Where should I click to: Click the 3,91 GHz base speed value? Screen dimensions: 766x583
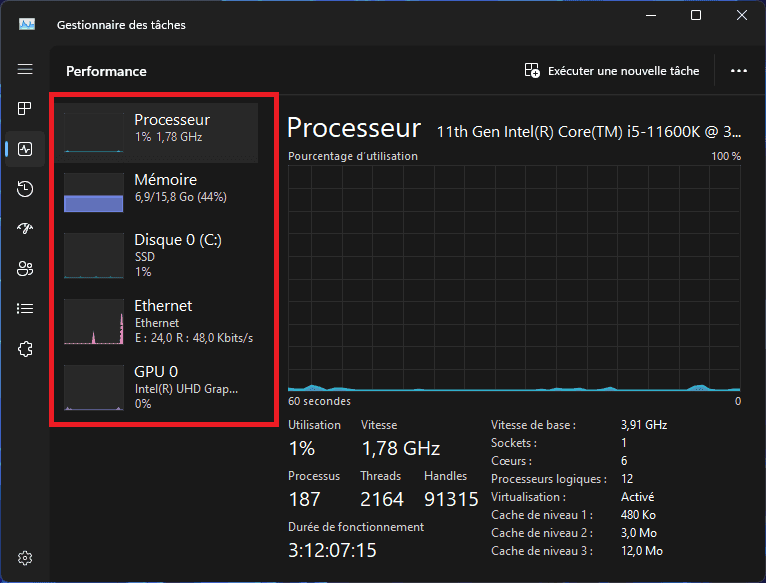[644, 425]
